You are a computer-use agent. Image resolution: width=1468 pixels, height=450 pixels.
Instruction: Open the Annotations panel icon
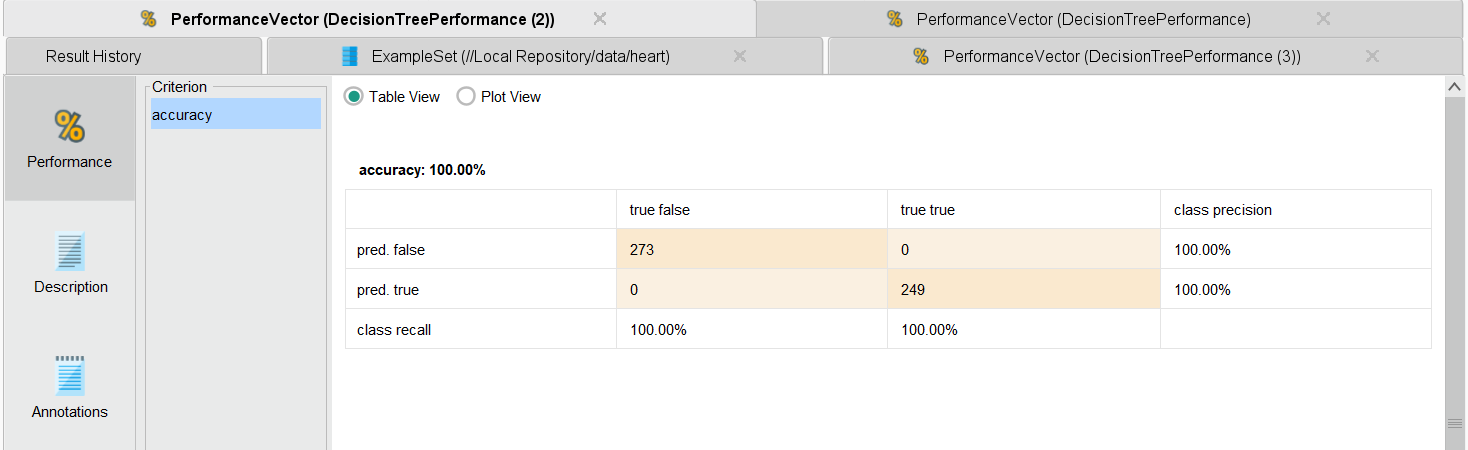pos(70,377)
